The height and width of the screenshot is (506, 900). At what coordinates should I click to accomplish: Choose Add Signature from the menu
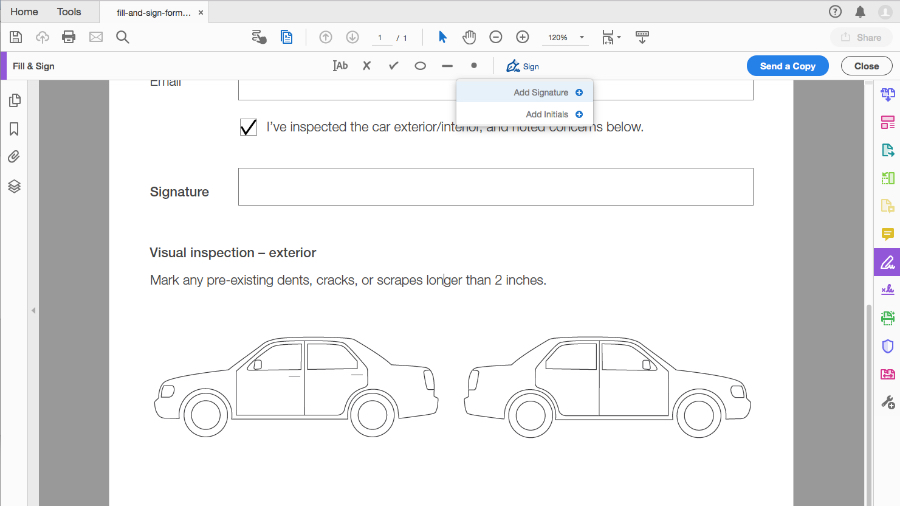pos(541,93)
